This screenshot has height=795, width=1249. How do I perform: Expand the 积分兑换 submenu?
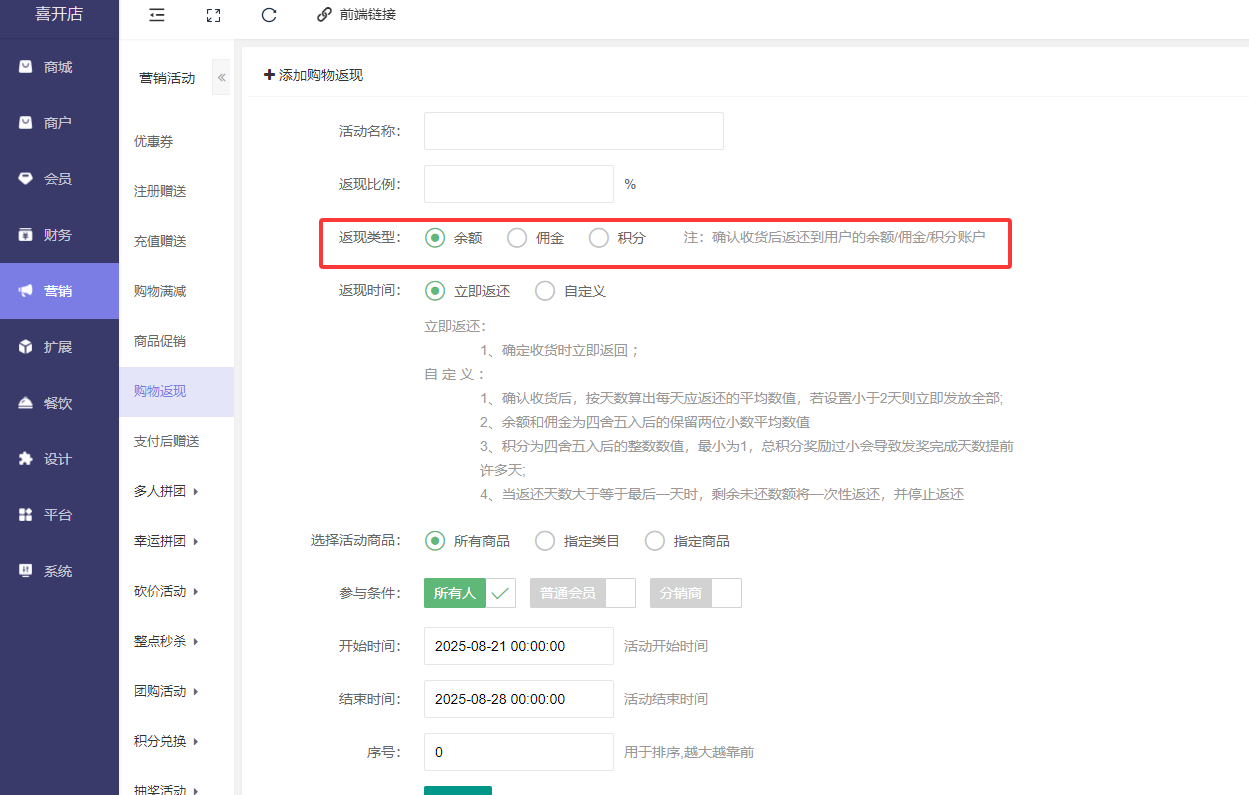coord(166,741)
